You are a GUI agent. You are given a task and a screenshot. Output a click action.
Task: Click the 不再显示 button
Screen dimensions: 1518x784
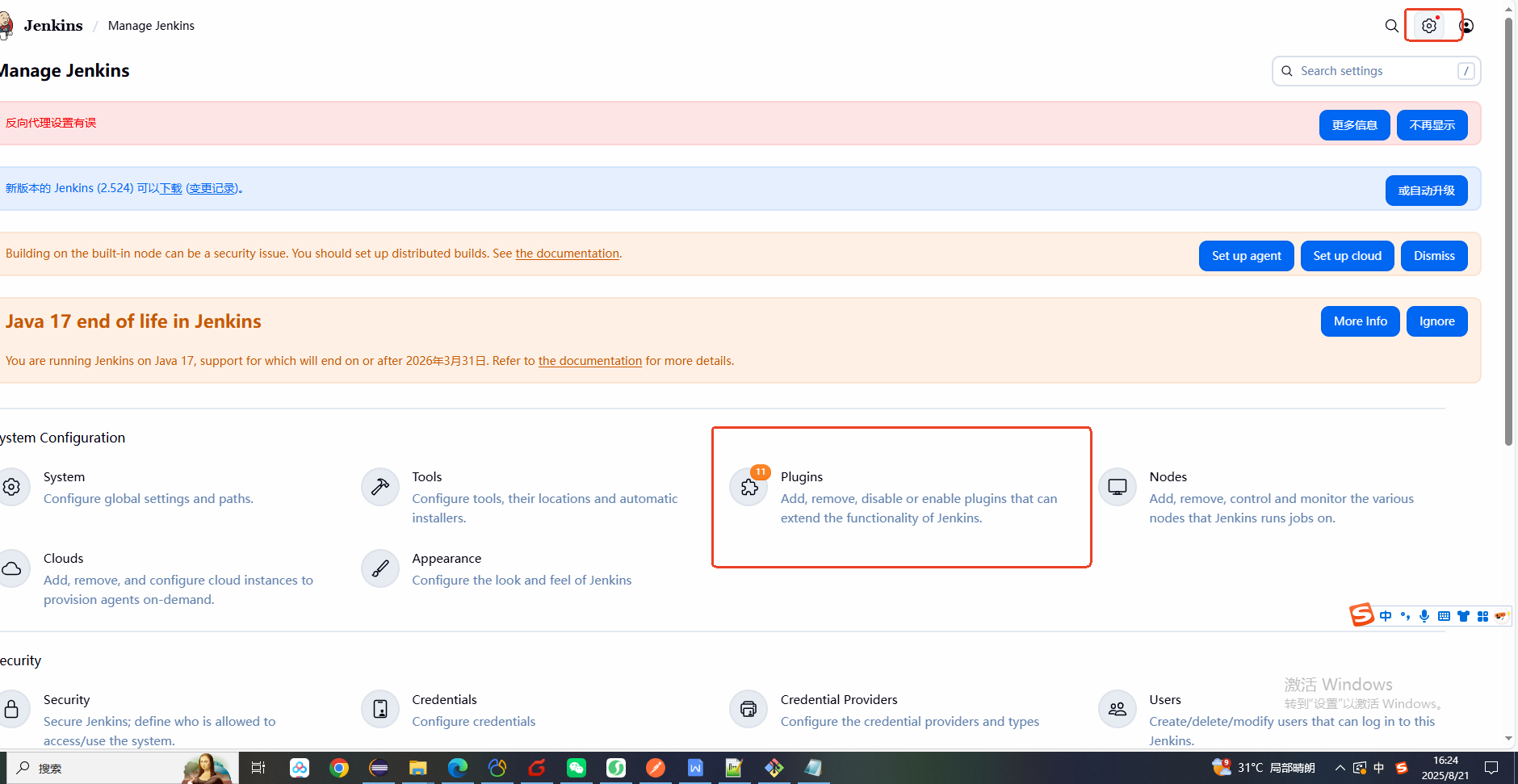pos(1432,125)
